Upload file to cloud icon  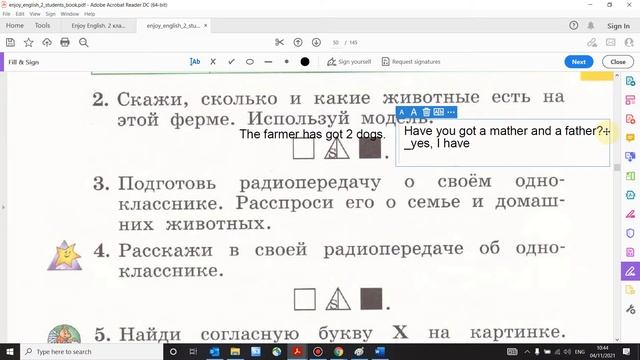coord(47,42)
